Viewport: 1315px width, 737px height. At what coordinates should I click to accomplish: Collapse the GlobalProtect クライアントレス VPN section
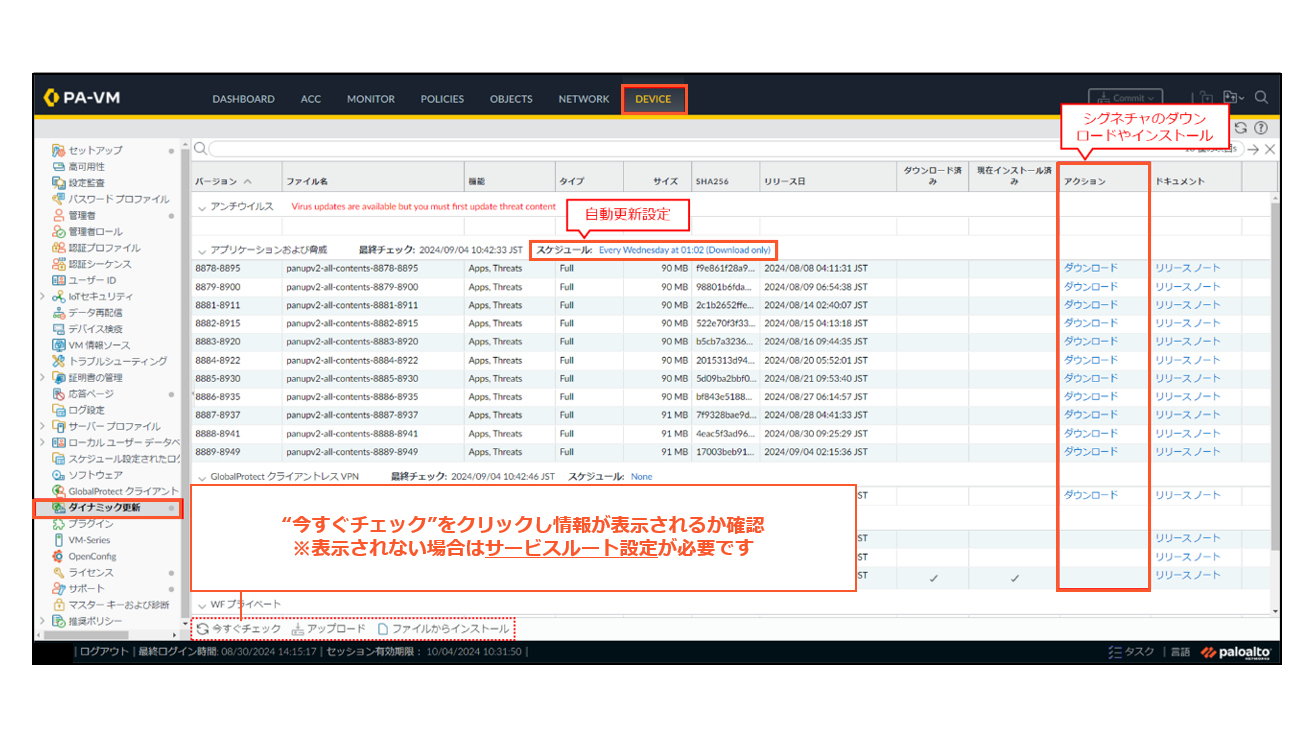pyautogui.click(x=202, y=477)
